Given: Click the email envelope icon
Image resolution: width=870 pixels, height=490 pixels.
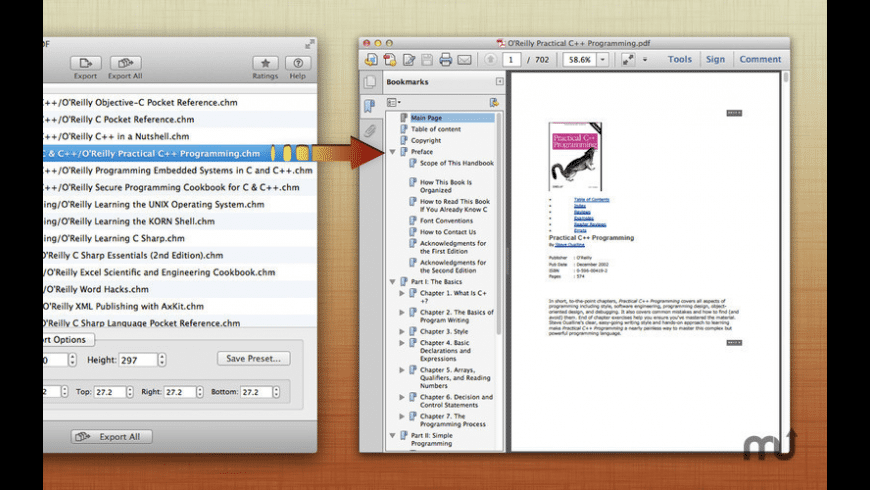Looking at the screenshot, I should [x=464, y=59].
